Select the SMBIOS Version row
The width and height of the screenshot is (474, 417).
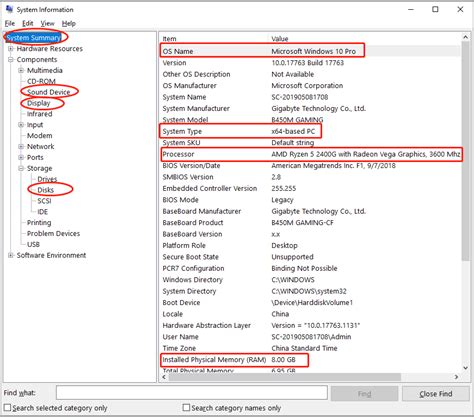click(310, 177)
